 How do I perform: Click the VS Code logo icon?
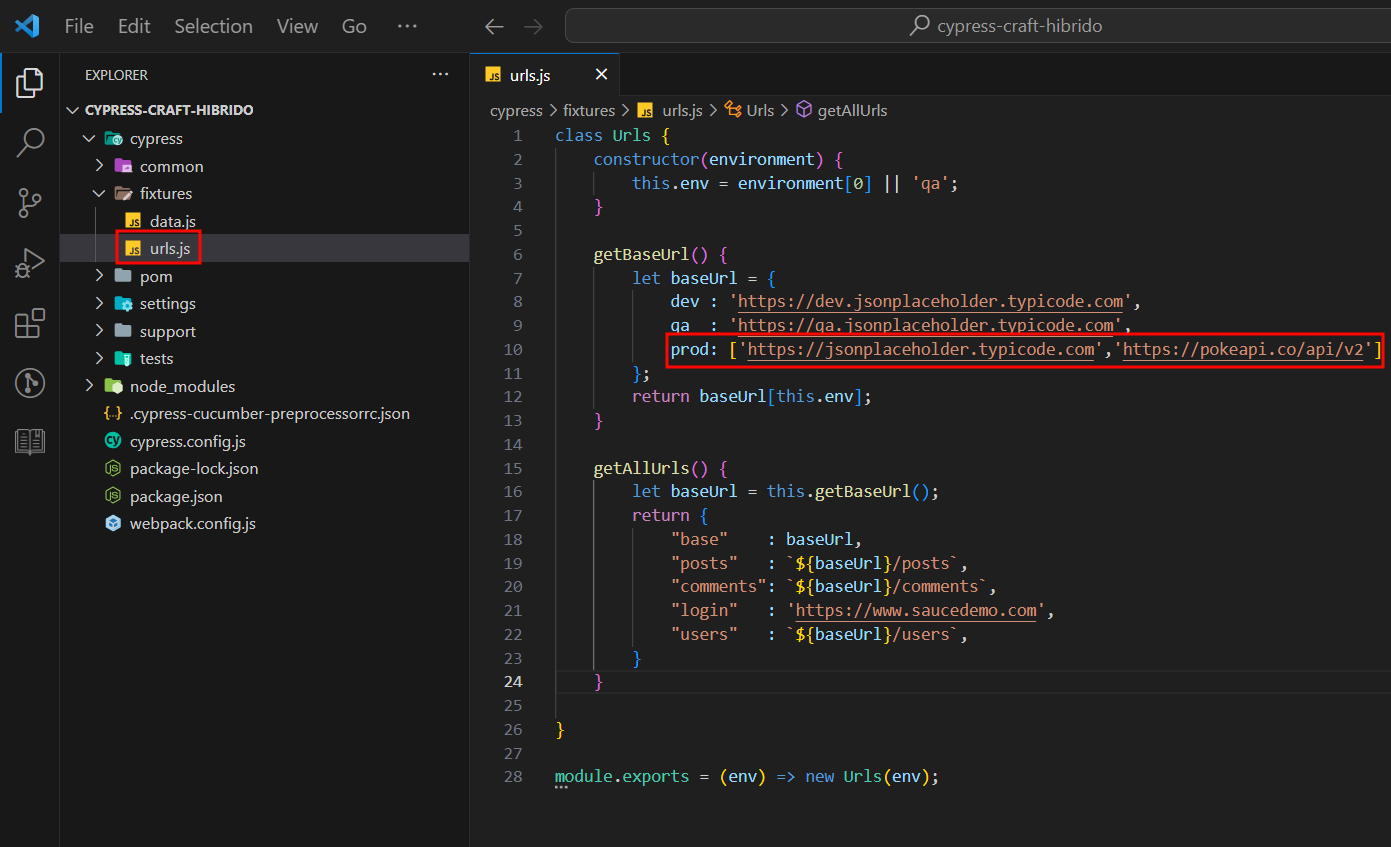point(27,26)
